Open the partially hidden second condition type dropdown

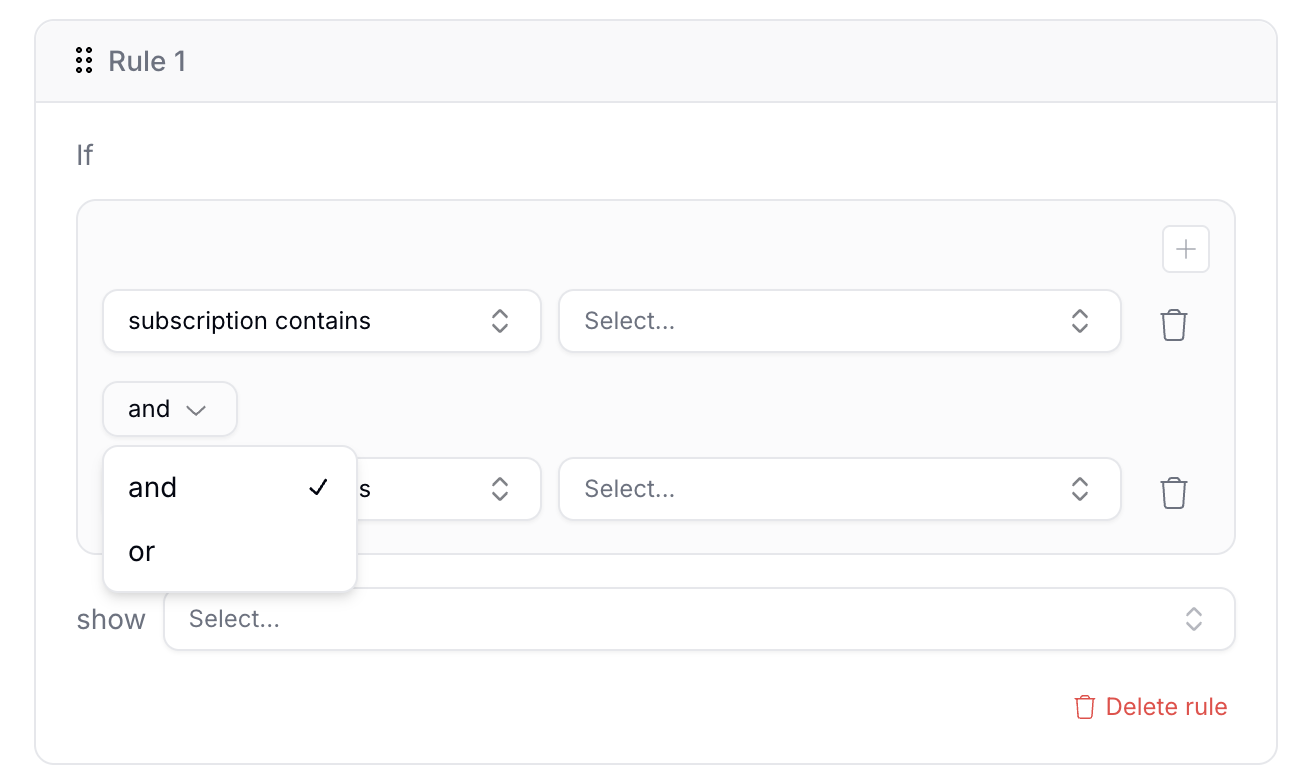click(x=448, y=489)
